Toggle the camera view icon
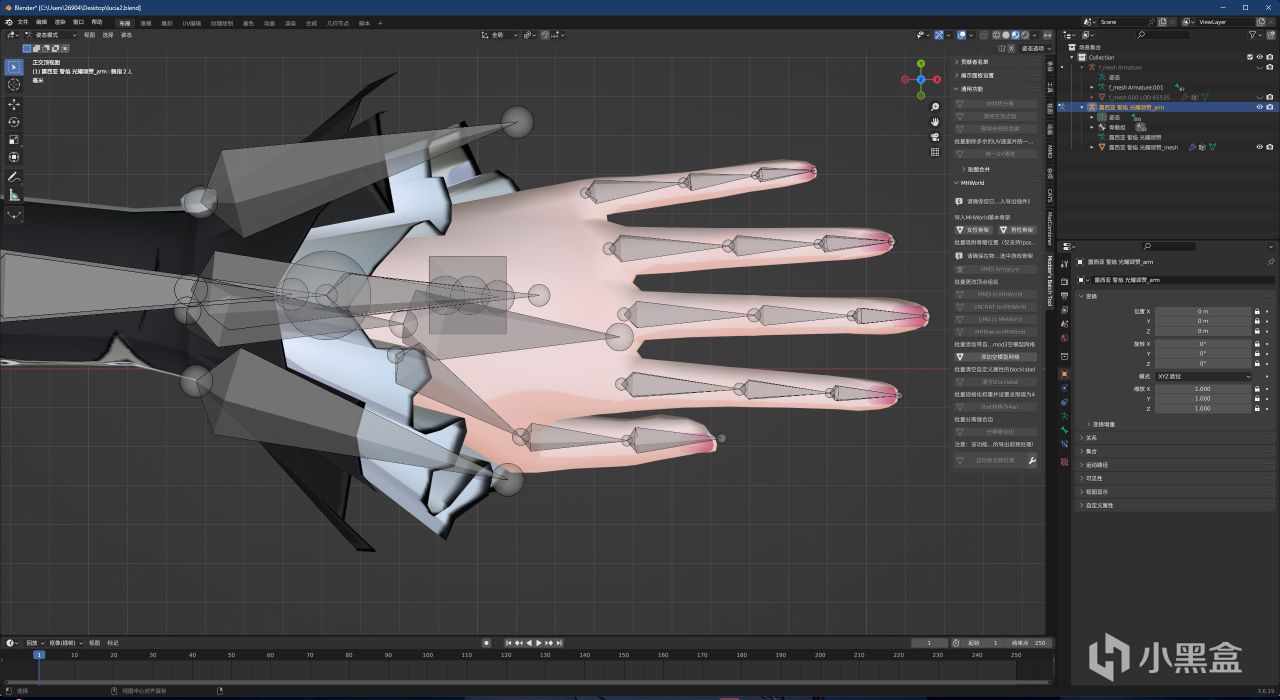The image size is (1280, 700). (x=934, y=137)
